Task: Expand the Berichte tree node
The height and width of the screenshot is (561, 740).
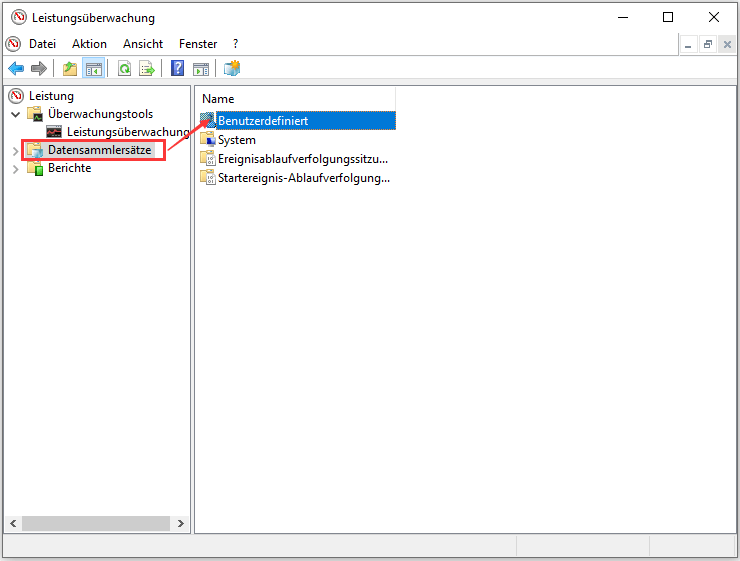Action: 15,169
